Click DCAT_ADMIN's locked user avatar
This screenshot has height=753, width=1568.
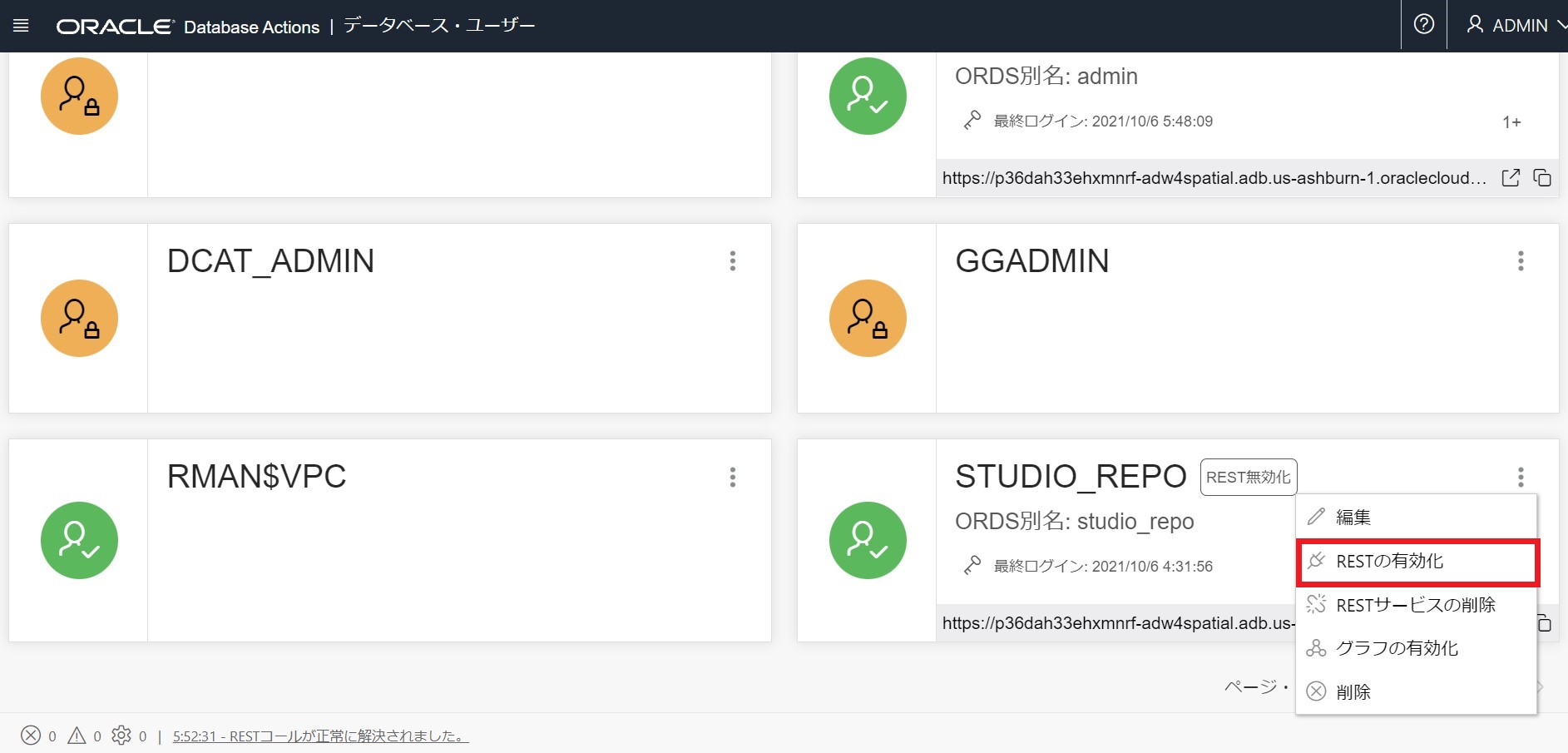[x=79, y=317]
